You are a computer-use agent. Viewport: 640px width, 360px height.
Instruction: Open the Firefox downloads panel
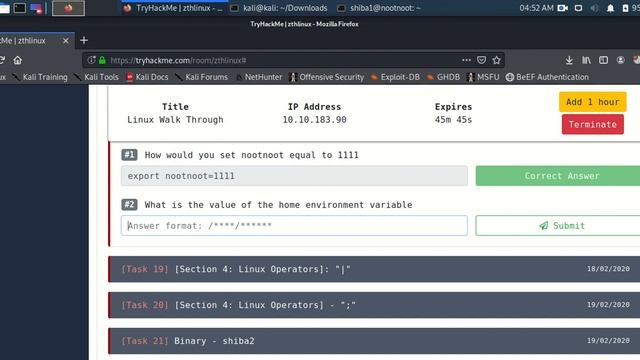(569, 60)
